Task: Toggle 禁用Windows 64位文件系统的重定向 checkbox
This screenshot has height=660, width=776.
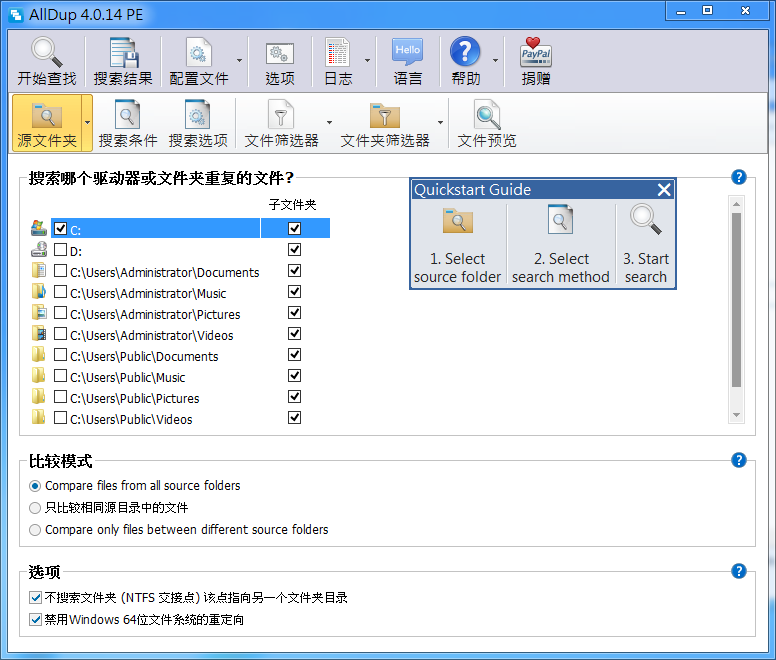Action: pyautogui.click(x=35, y=619)
